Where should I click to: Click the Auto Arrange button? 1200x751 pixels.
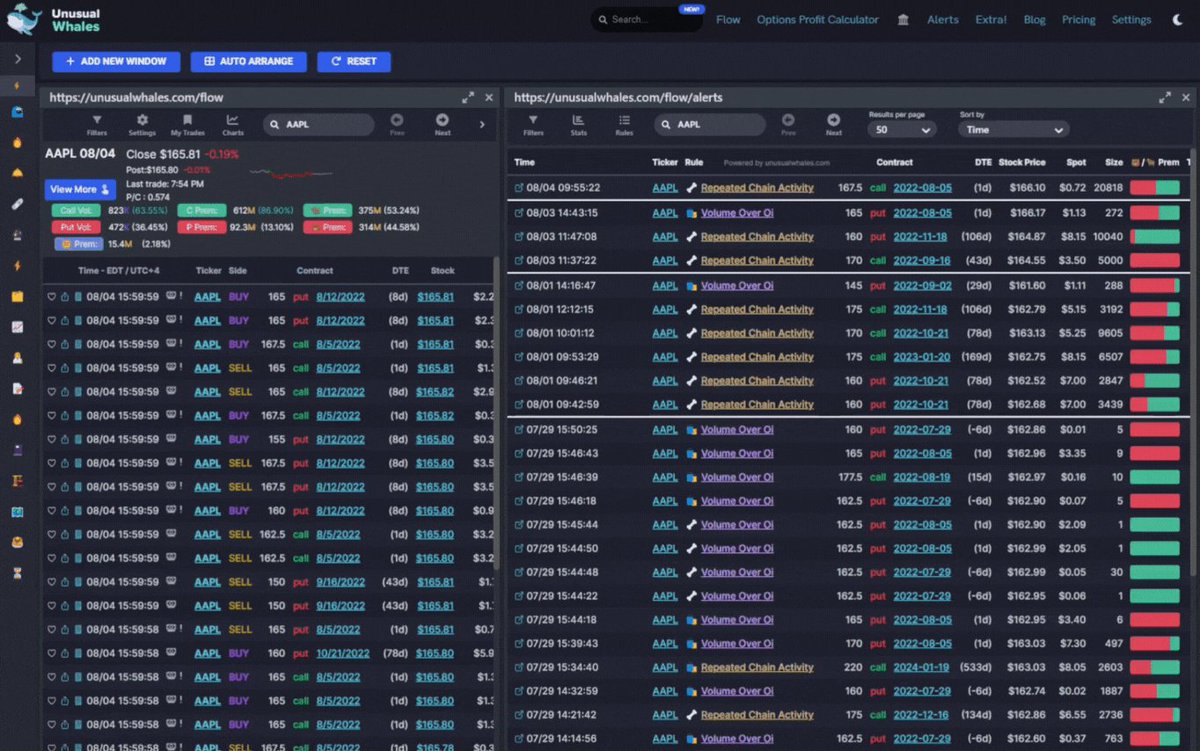pos(248,61)
